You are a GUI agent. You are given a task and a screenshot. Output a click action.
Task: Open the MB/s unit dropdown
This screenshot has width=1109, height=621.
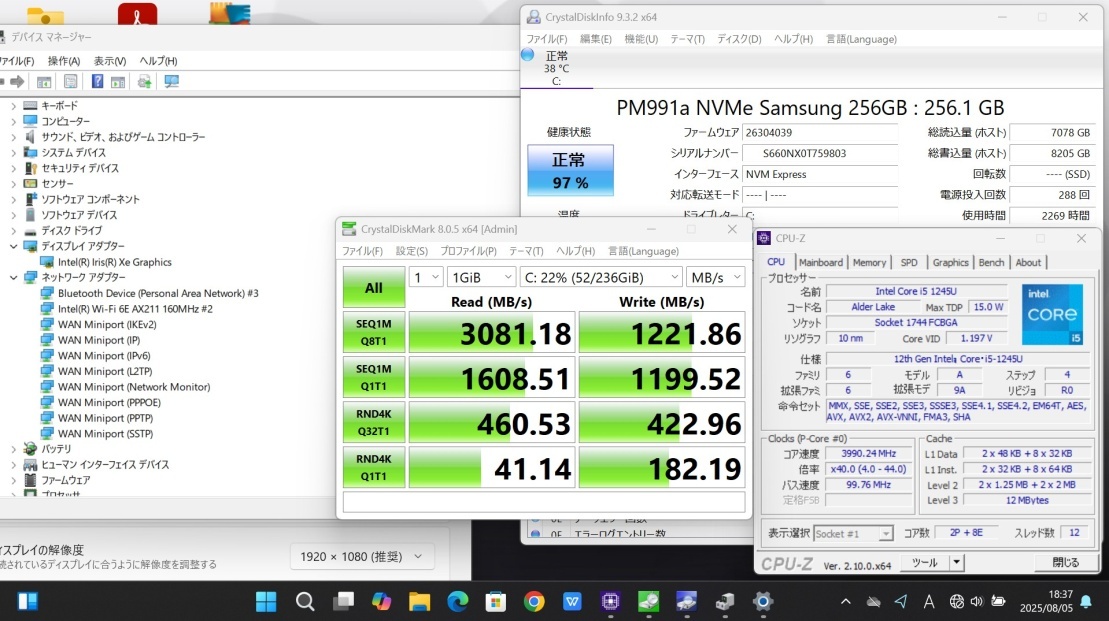[715, 277]
